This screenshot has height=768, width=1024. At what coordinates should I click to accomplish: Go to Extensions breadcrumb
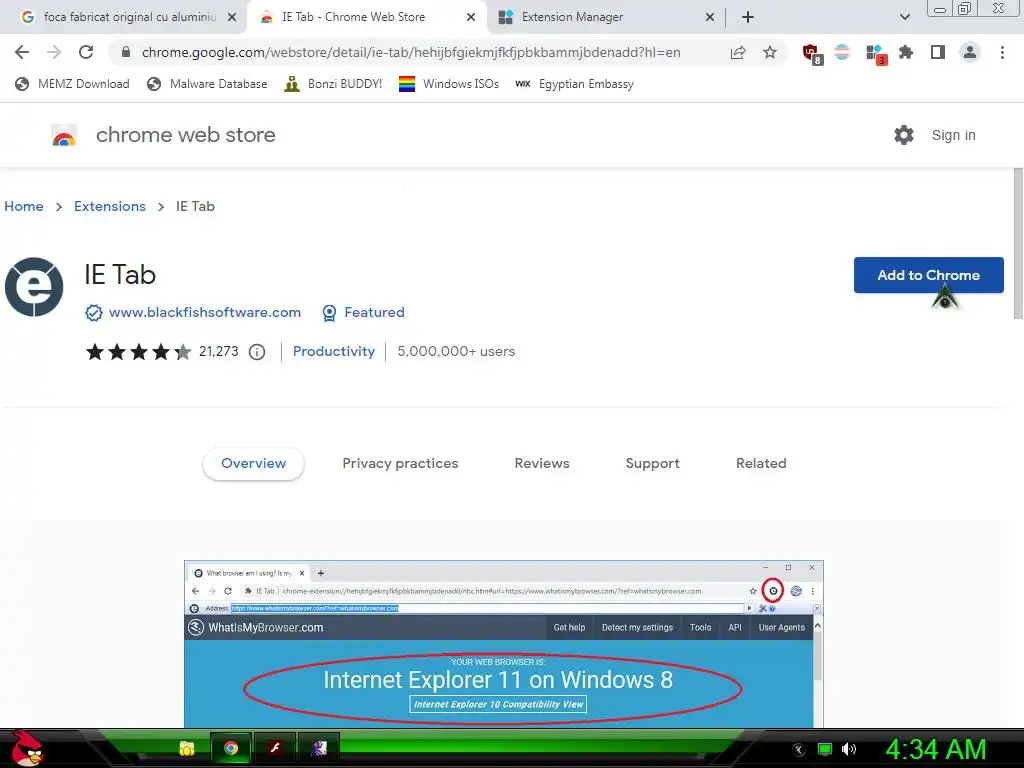pos(110,206)
